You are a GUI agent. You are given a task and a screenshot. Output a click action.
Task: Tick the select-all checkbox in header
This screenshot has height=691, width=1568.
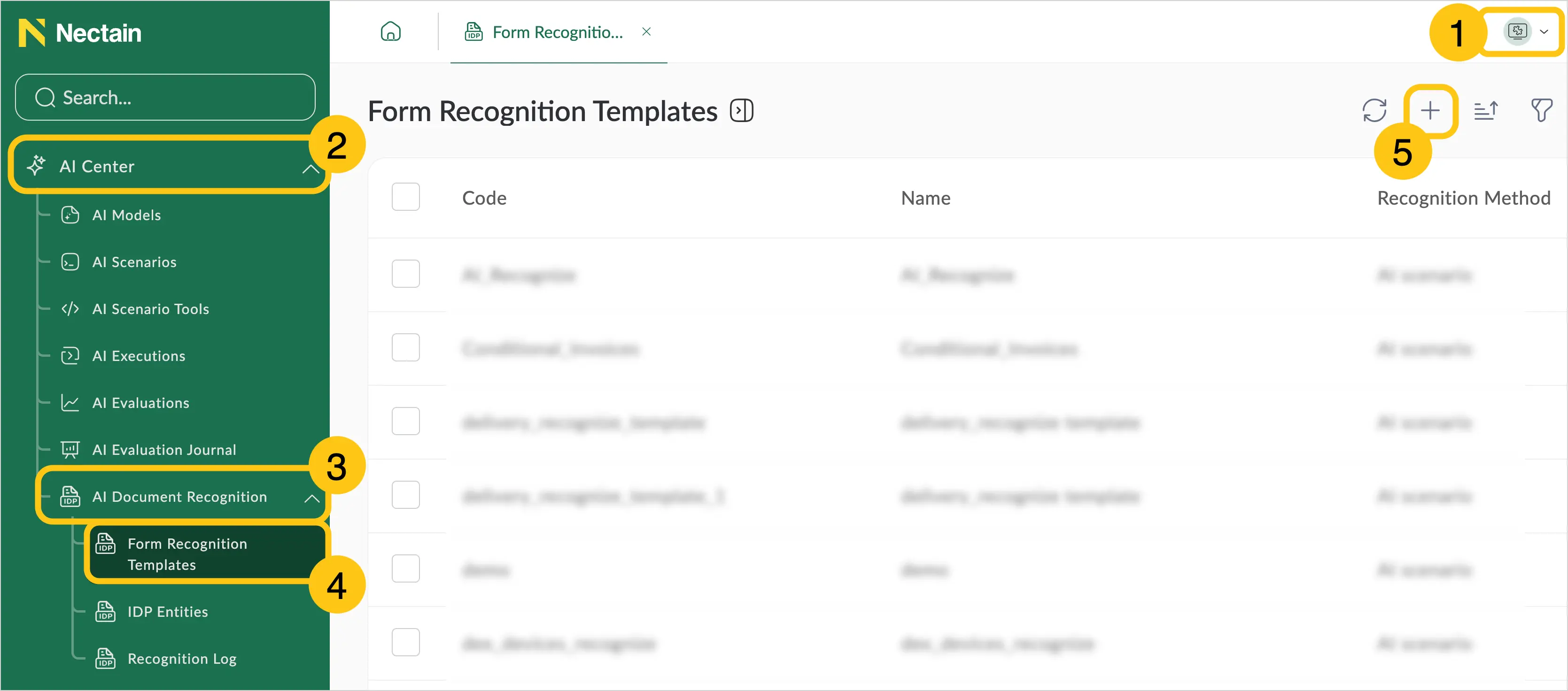405,197
